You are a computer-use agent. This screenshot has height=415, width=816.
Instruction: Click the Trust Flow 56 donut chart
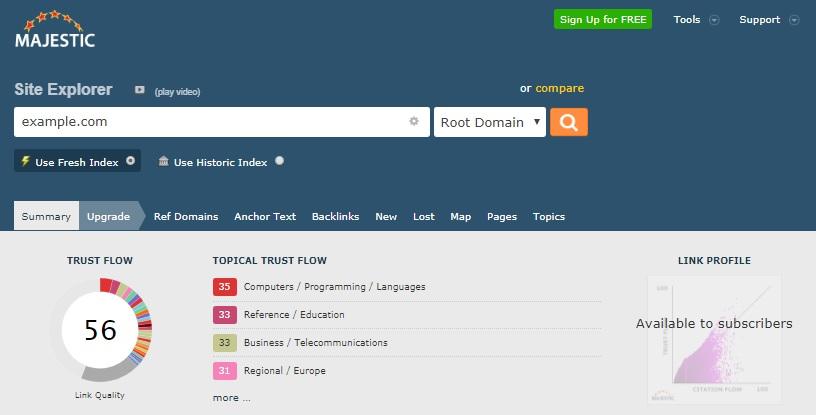tap(100, 330)
